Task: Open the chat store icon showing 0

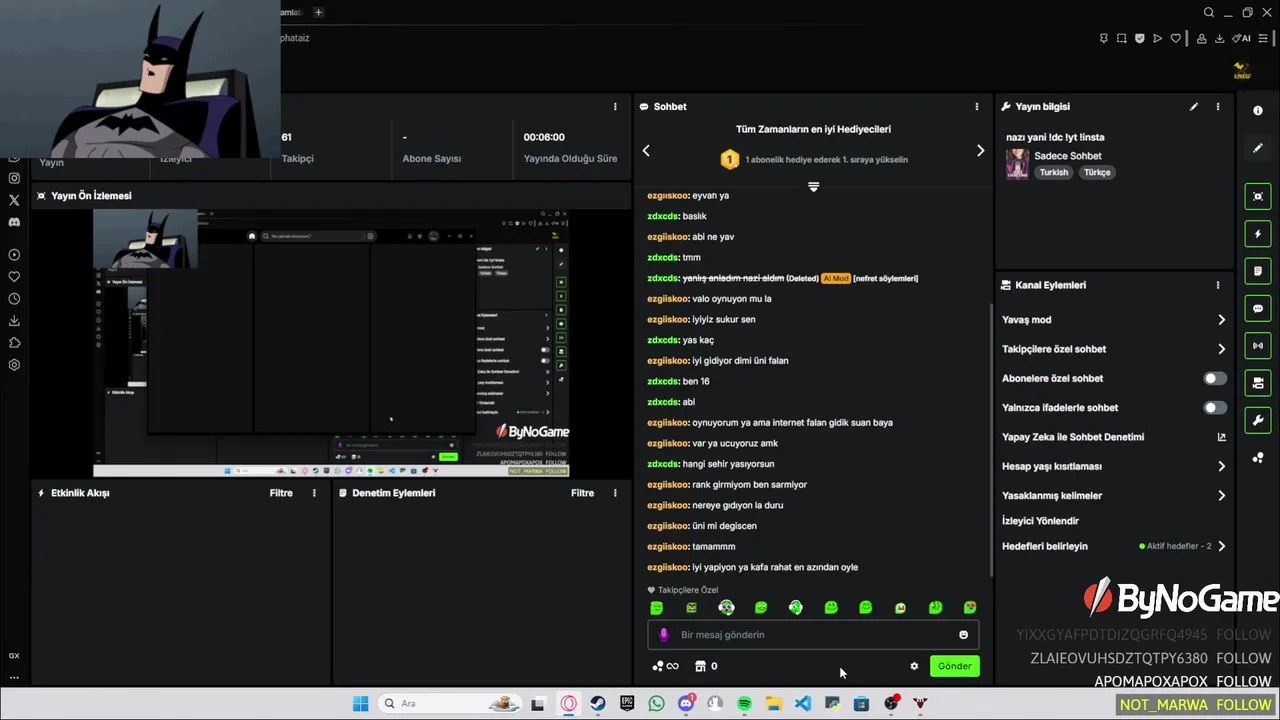Action: click(706, 666)
